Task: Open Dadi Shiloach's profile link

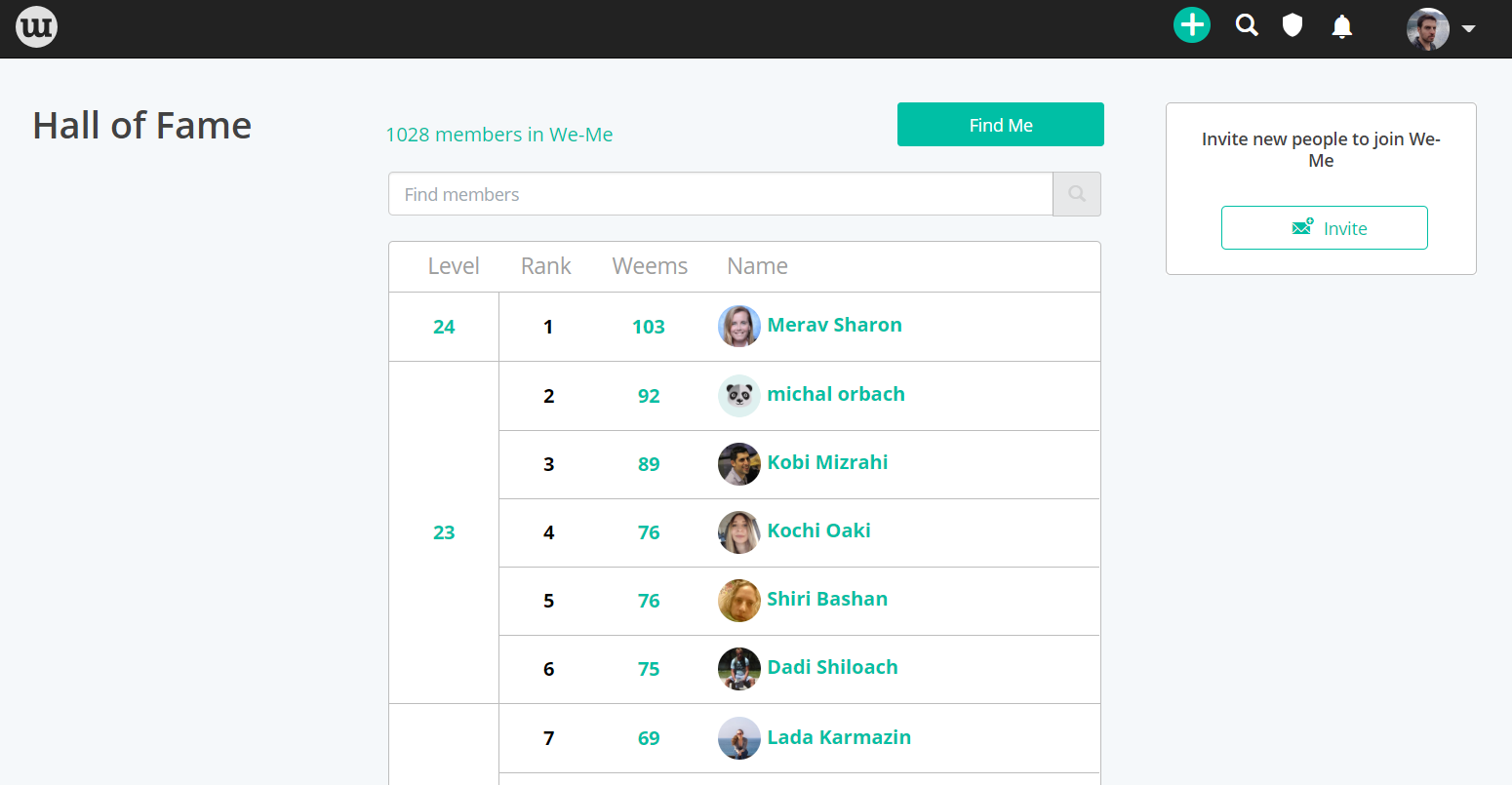Action: click(832, 667)
